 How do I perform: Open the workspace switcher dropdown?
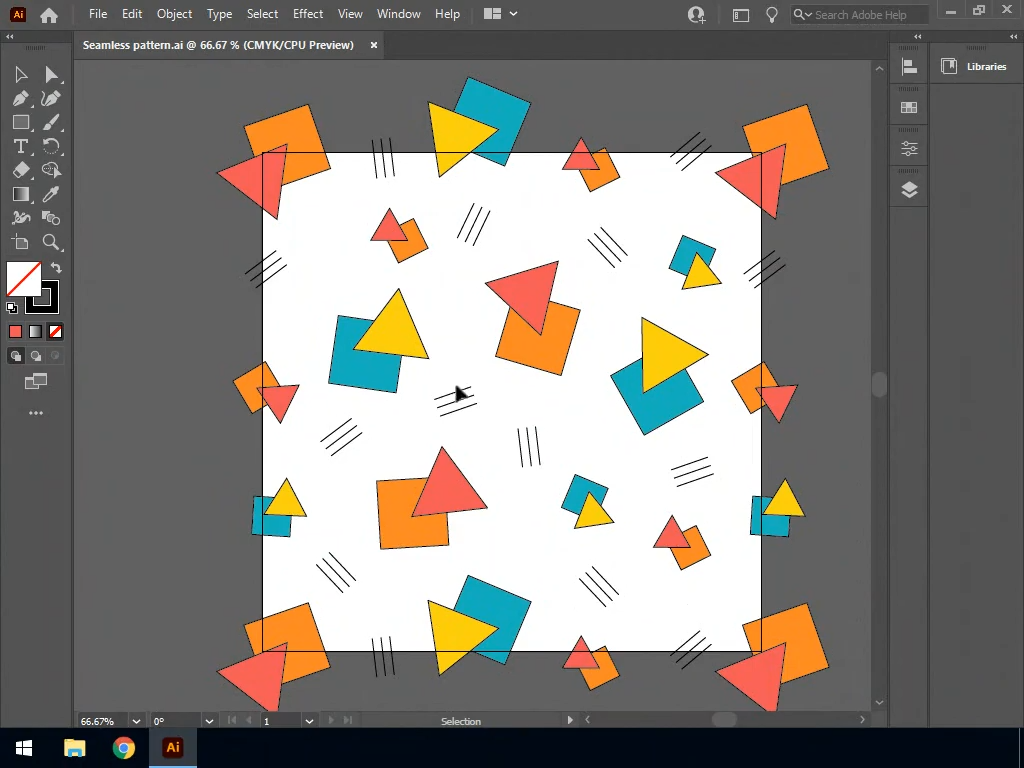click(x=500, y=14)
